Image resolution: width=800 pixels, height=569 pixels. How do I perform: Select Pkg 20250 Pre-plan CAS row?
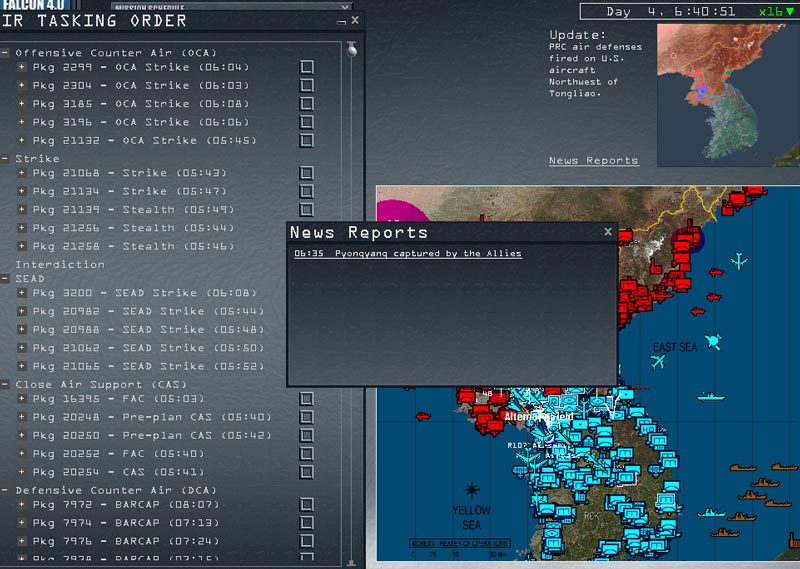coord(152,435)
